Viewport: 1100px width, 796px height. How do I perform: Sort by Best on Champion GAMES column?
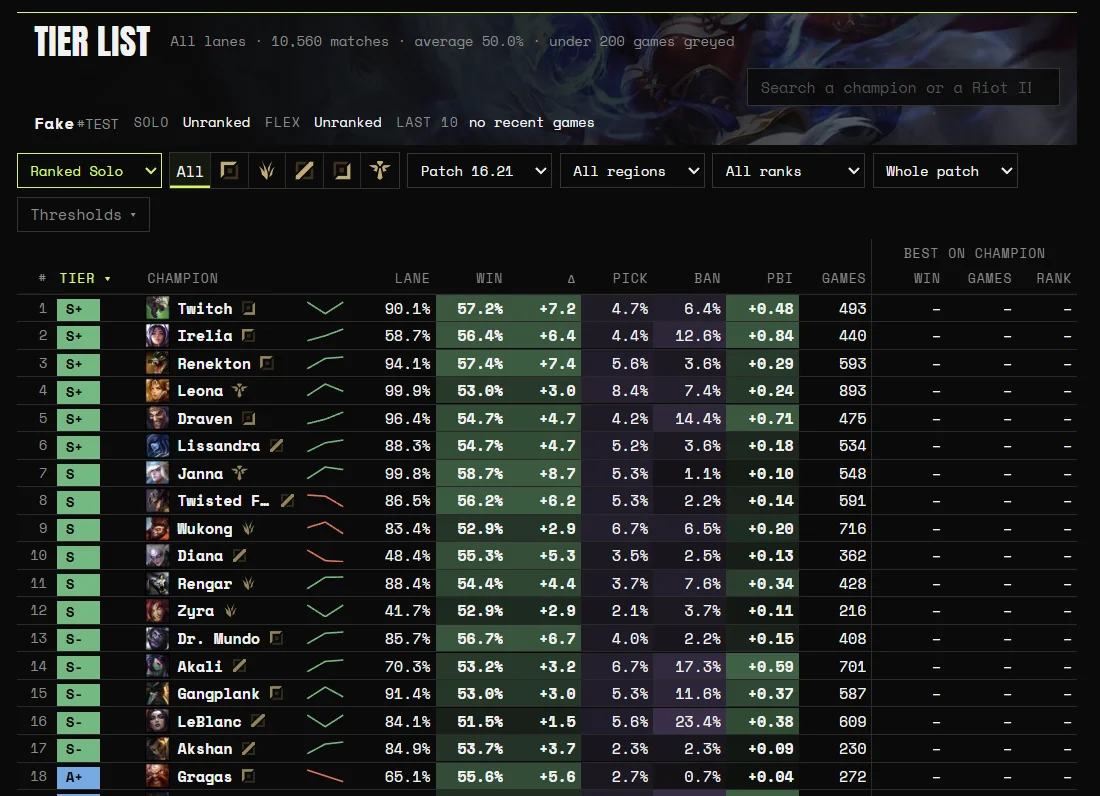coord(989,278)
